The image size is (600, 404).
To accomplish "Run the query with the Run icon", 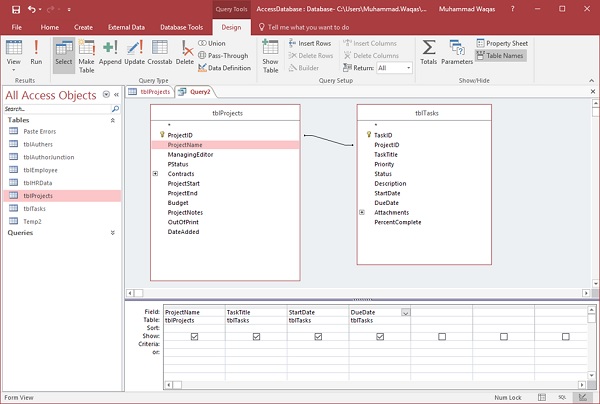I will coord(36,51).
